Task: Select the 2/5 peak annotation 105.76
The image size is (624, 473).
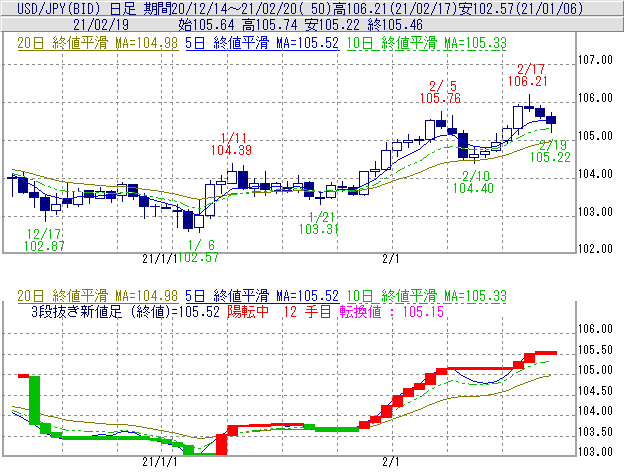Action: 441,99
